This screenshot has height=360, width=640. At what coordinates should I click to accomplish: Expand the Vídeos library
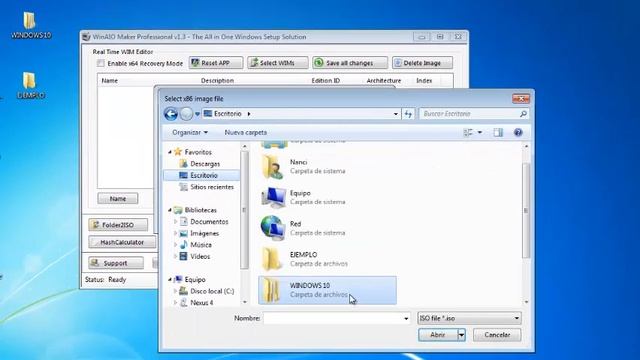[176, 256]
